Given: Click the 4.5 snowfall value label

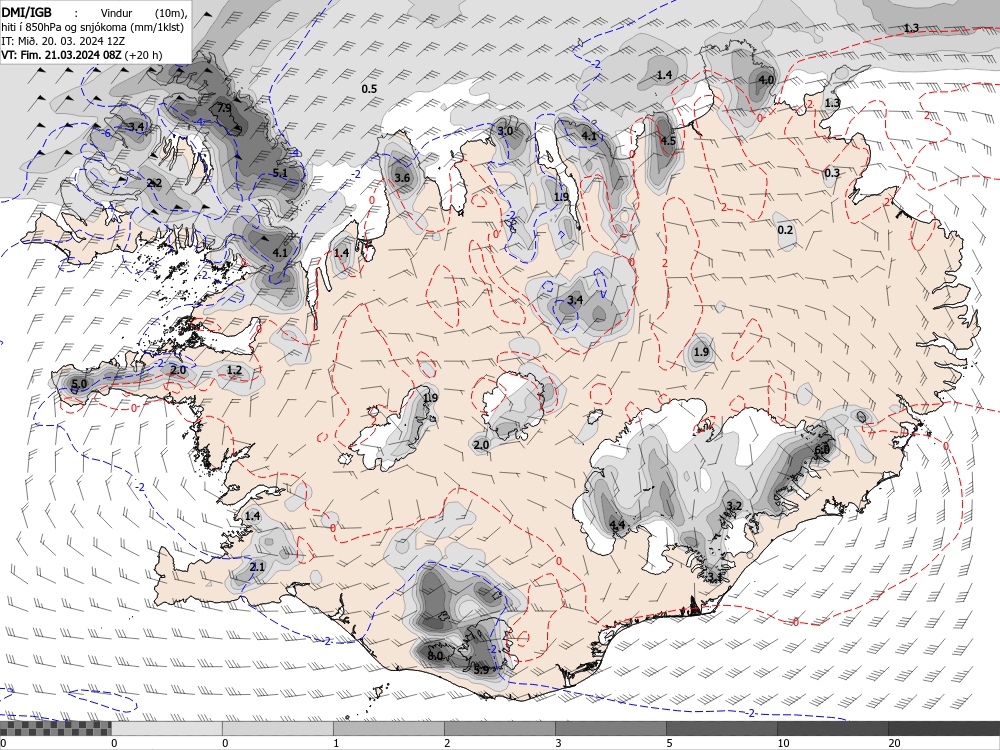Looking at the screenshot, I should pyautogui.click(x=667, y=141).
